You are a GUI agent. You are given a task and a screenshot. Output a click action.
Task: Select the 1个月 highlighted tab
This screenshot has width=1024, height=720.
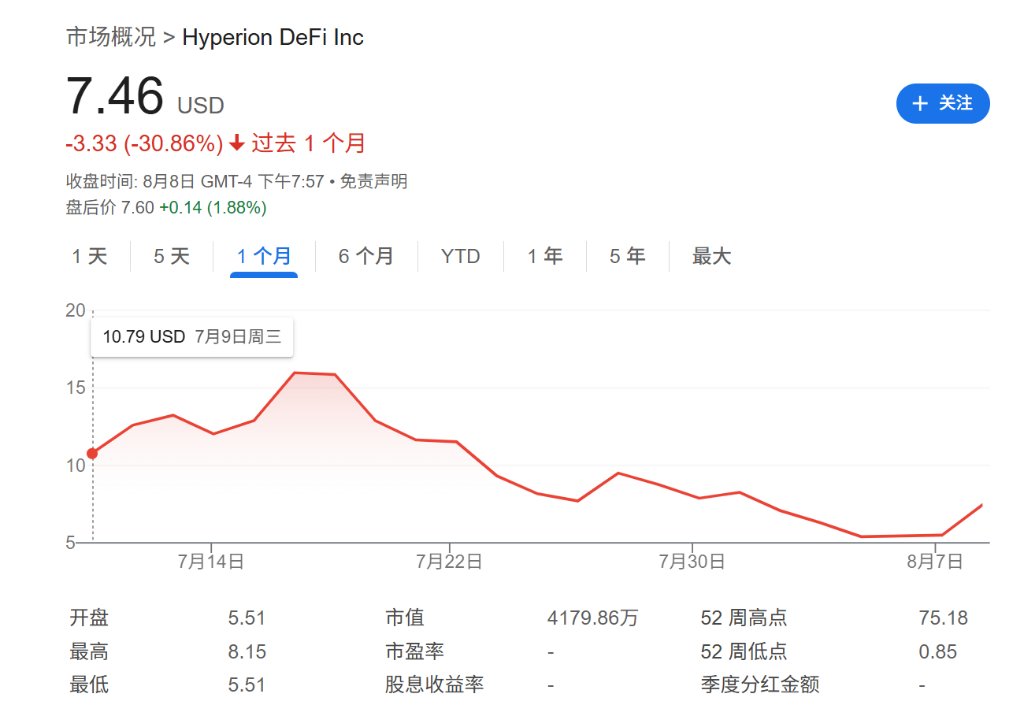pyautogui.click(x=263, y=256)
